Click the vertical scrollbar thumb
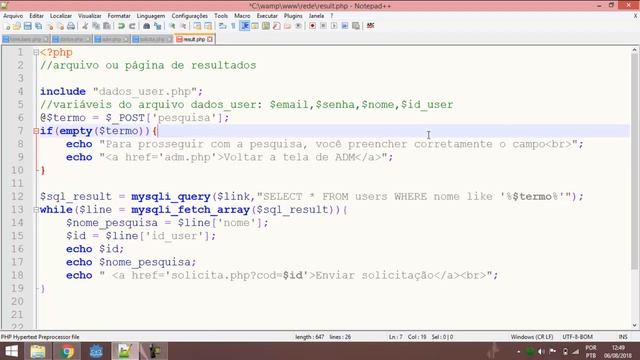Viewport: 640px width, 360px height. [634, 161]
